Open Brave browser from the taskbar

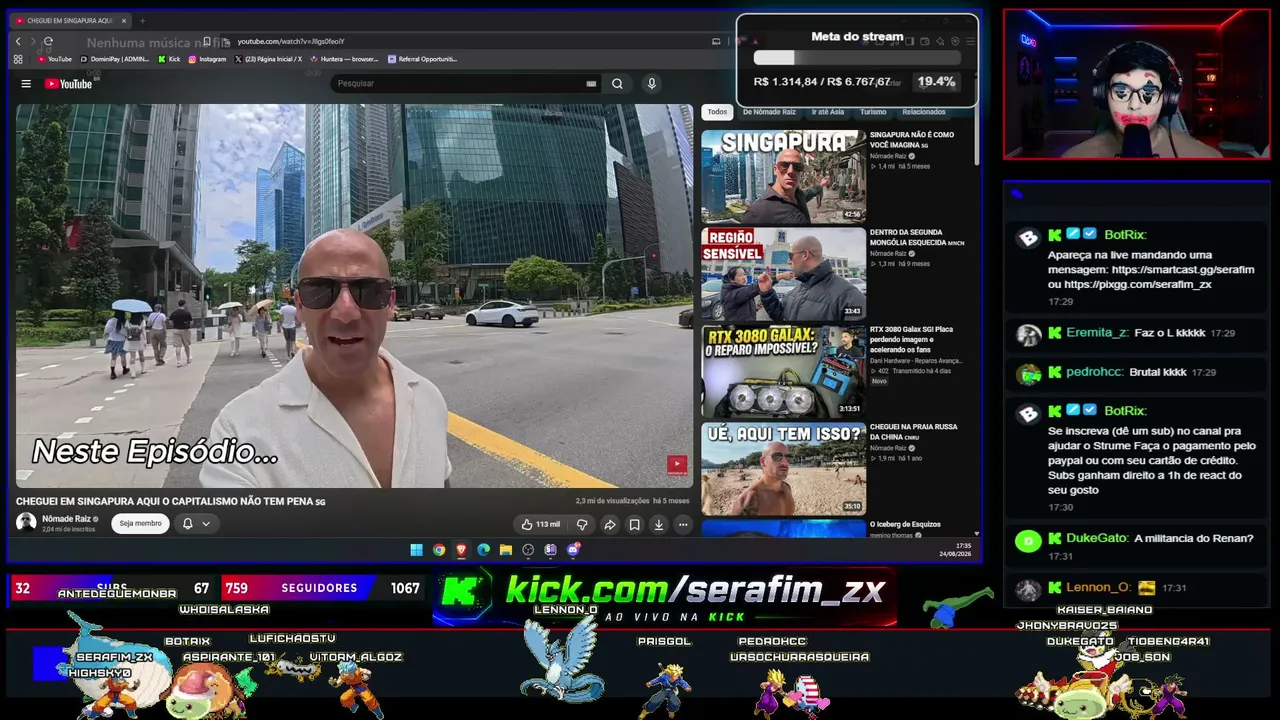coord(461,550)
